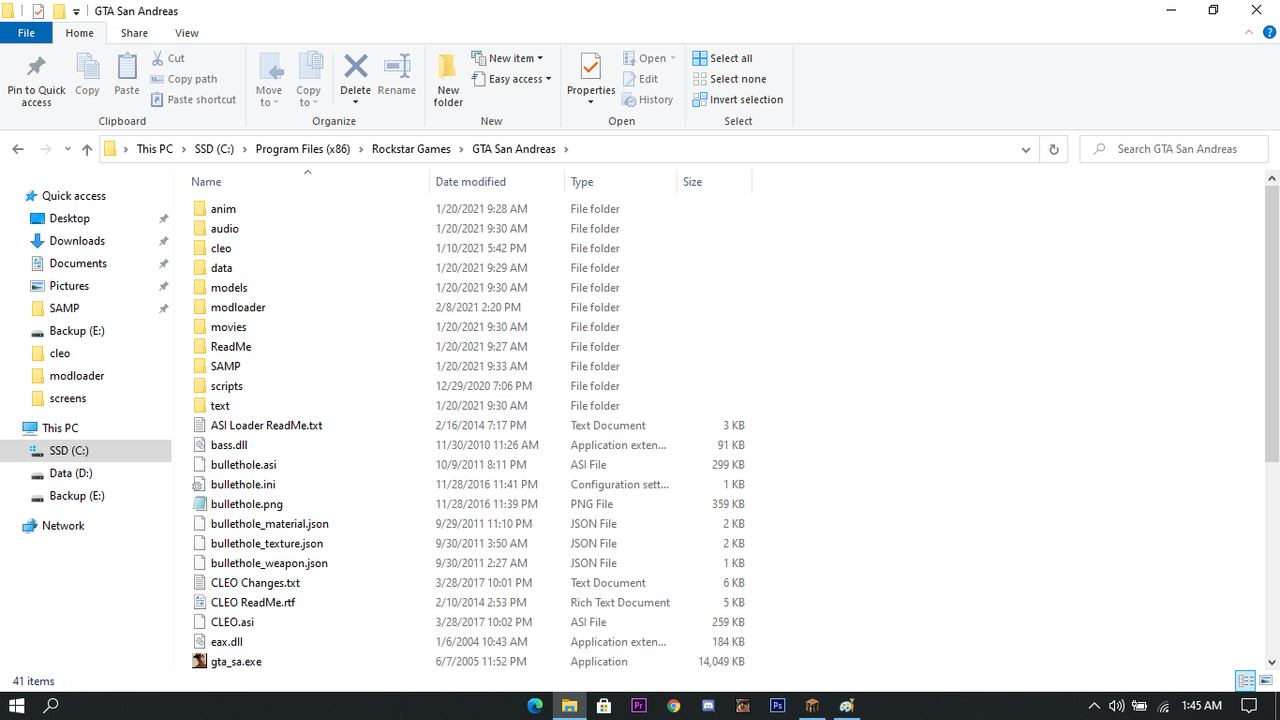The width and height of the screenshot is (1280, 720).
Task: Open Google Chrome from taskbar
Action: pyautogui.click(x=674, y=706)
